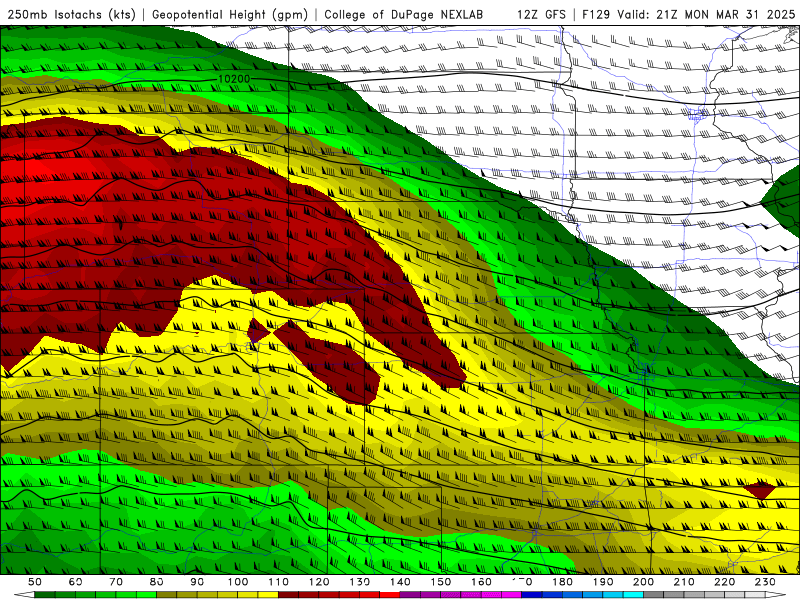This screenshot has width=800, height=600.
Task: Click the '110' value on the color scale
Action: point(279,582)
